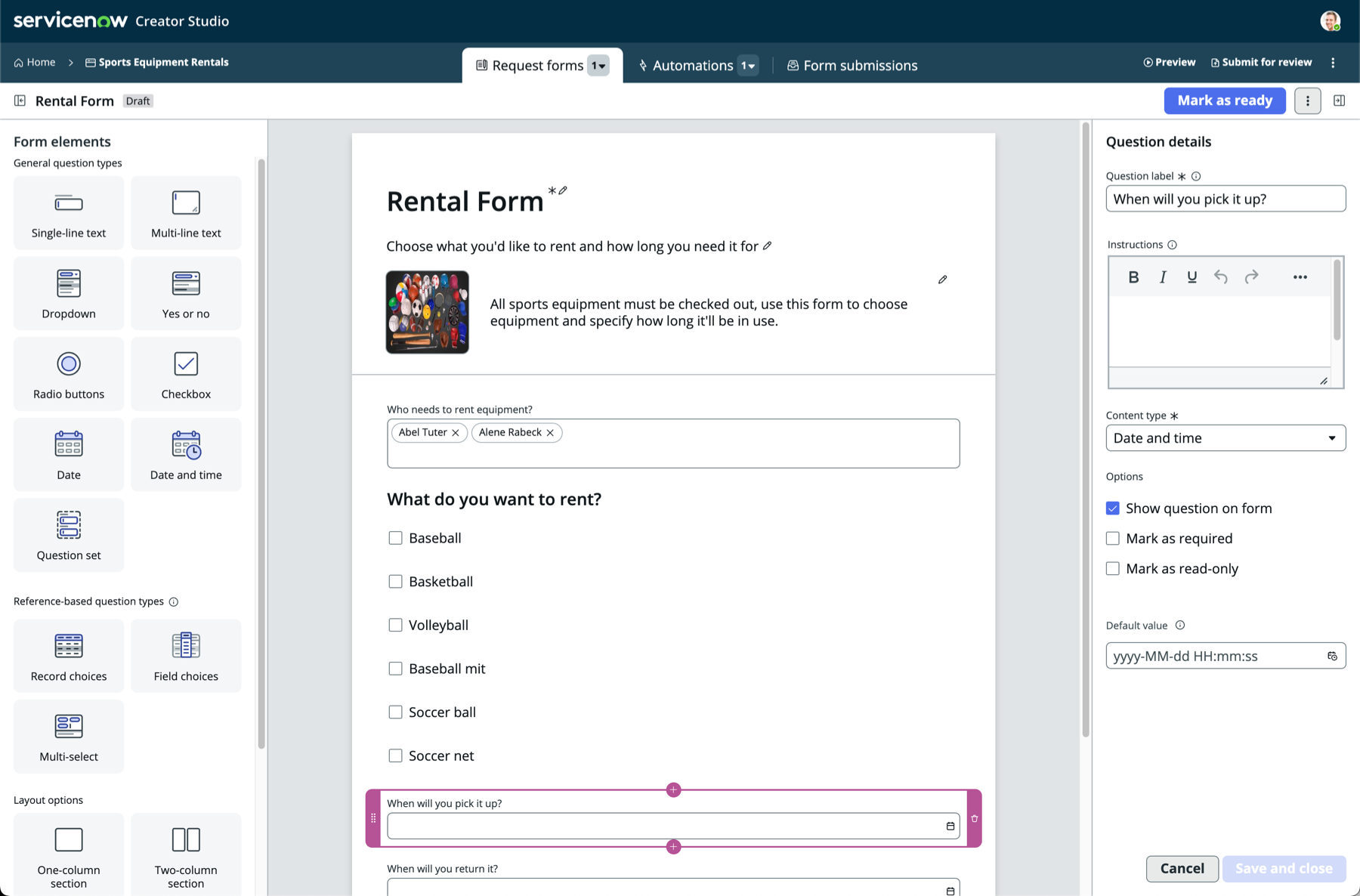Check the Soccer net option
Viewport: 1360px width, 896px height.
coord(395,755)
